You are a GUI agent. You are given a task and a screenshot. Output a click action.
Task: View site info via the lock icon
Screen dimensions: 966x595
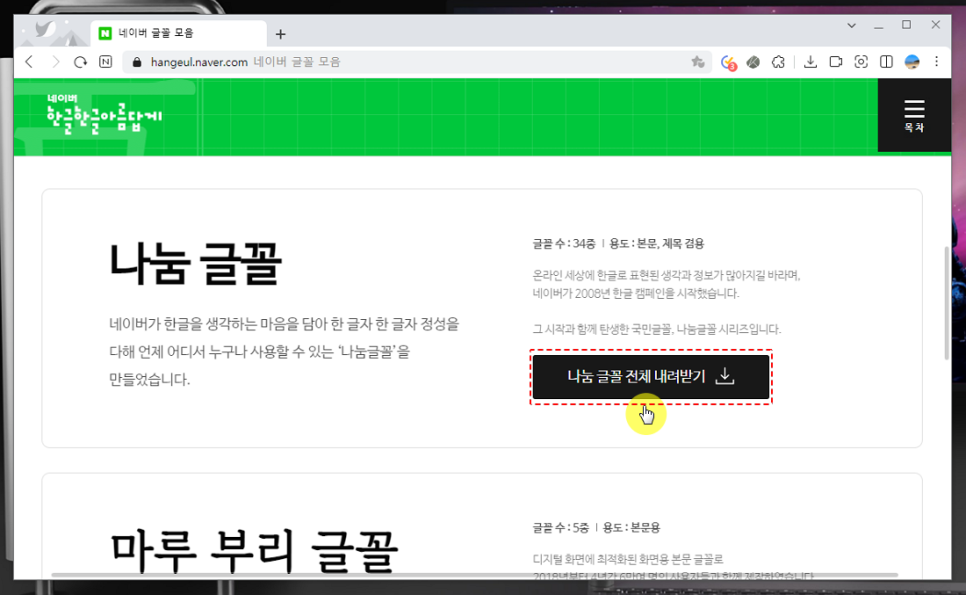point(137,62)
